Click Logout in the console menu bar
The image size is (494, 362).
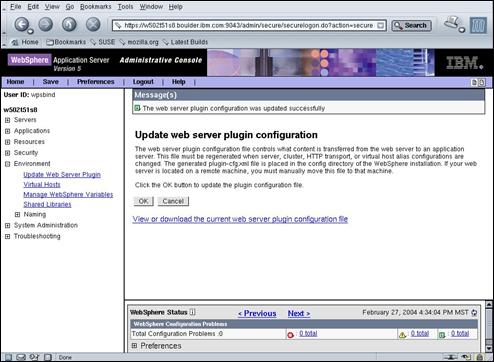pos(143,82)
